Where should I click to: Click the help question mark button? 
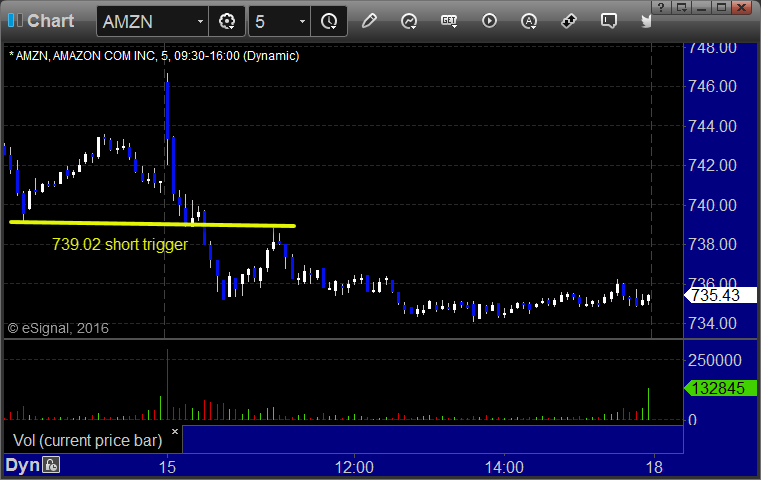[x=661, y=7]
